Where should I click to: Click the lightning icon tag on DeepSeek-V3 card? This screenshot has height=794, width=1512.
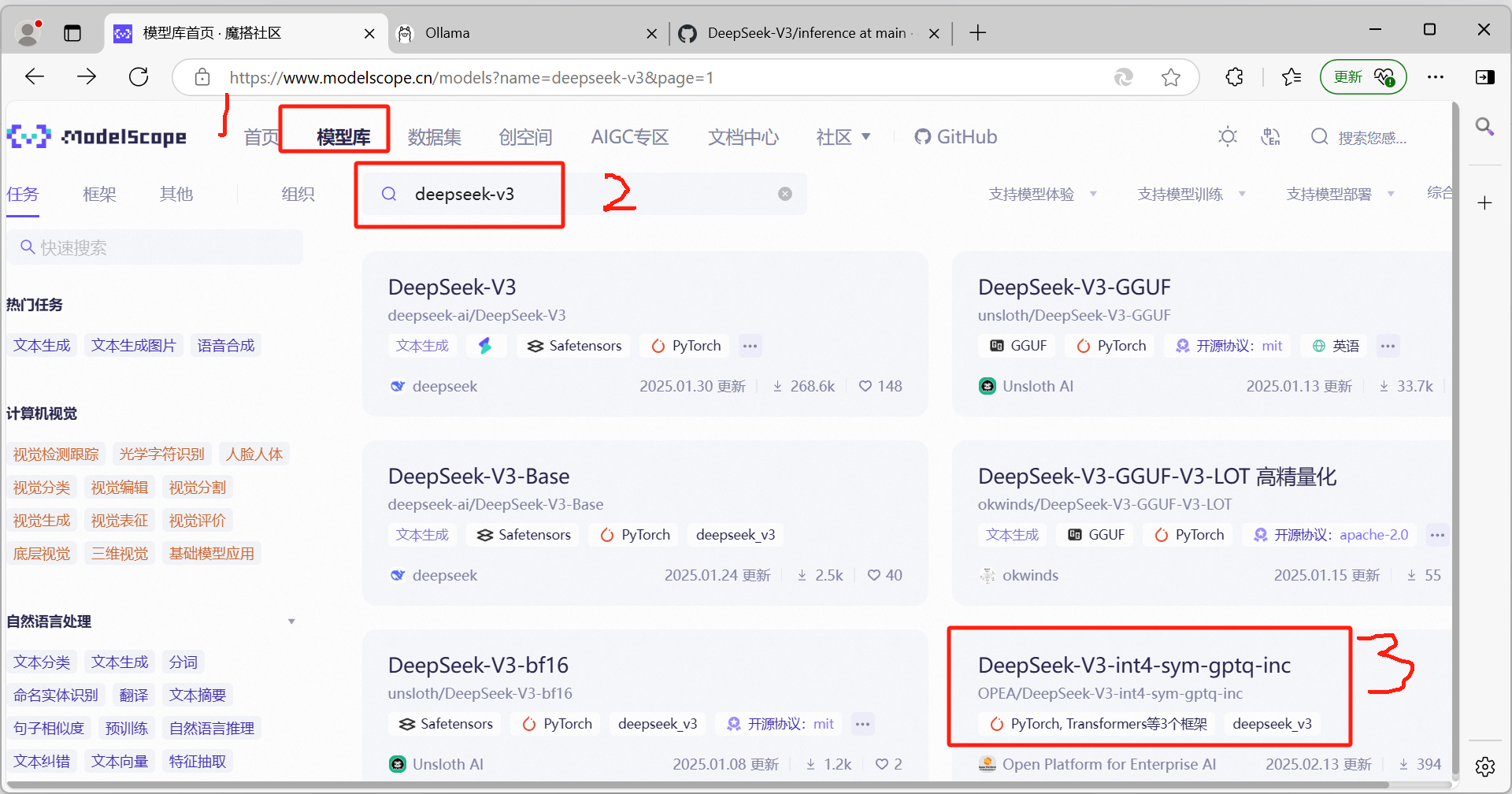pyautogui.click(x=485, y=346)
